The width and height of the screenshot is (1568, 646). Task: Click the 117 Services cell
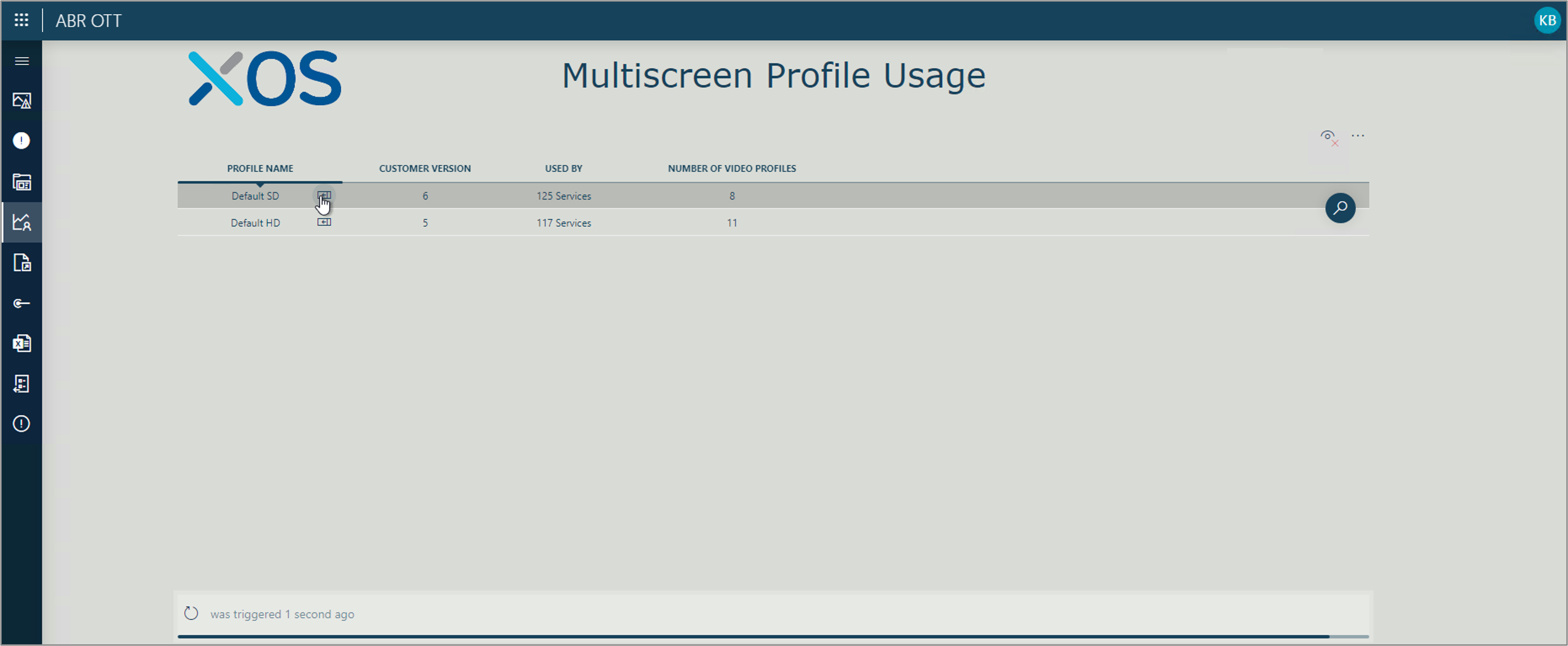pos(564,223)
